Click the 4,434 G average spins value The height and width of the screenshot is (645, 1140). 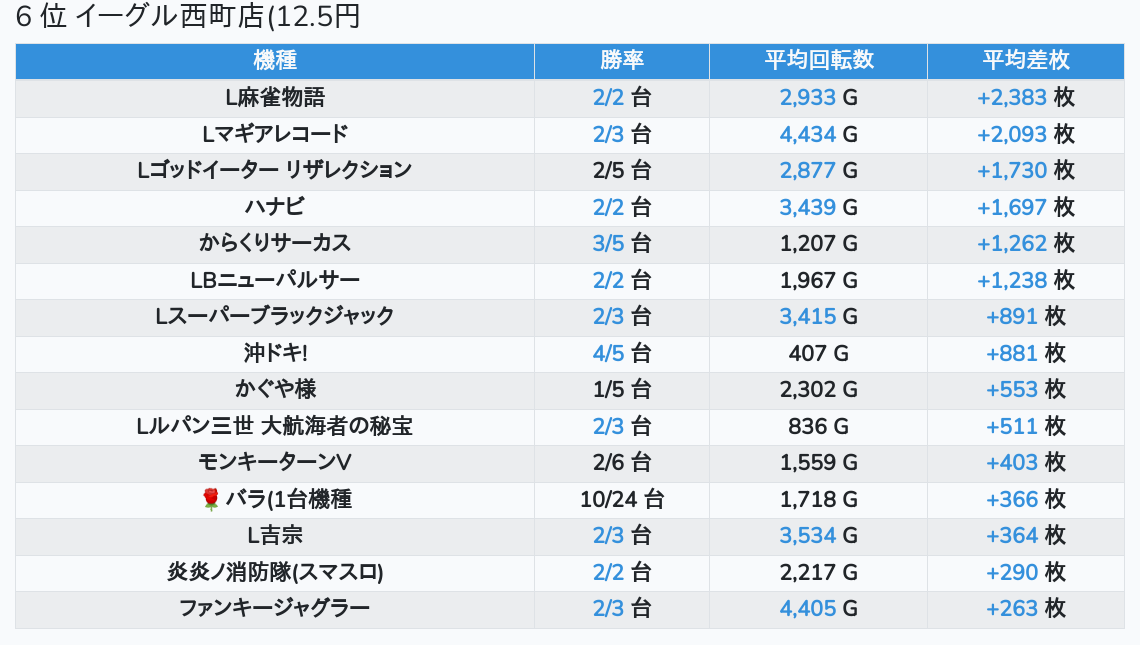819,135
